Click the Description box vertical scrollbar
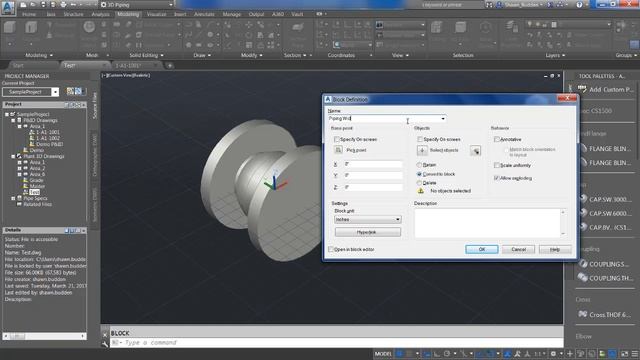The height and width of the screenshot is (360, 640). pyautogui.click(x=563, y=223)
